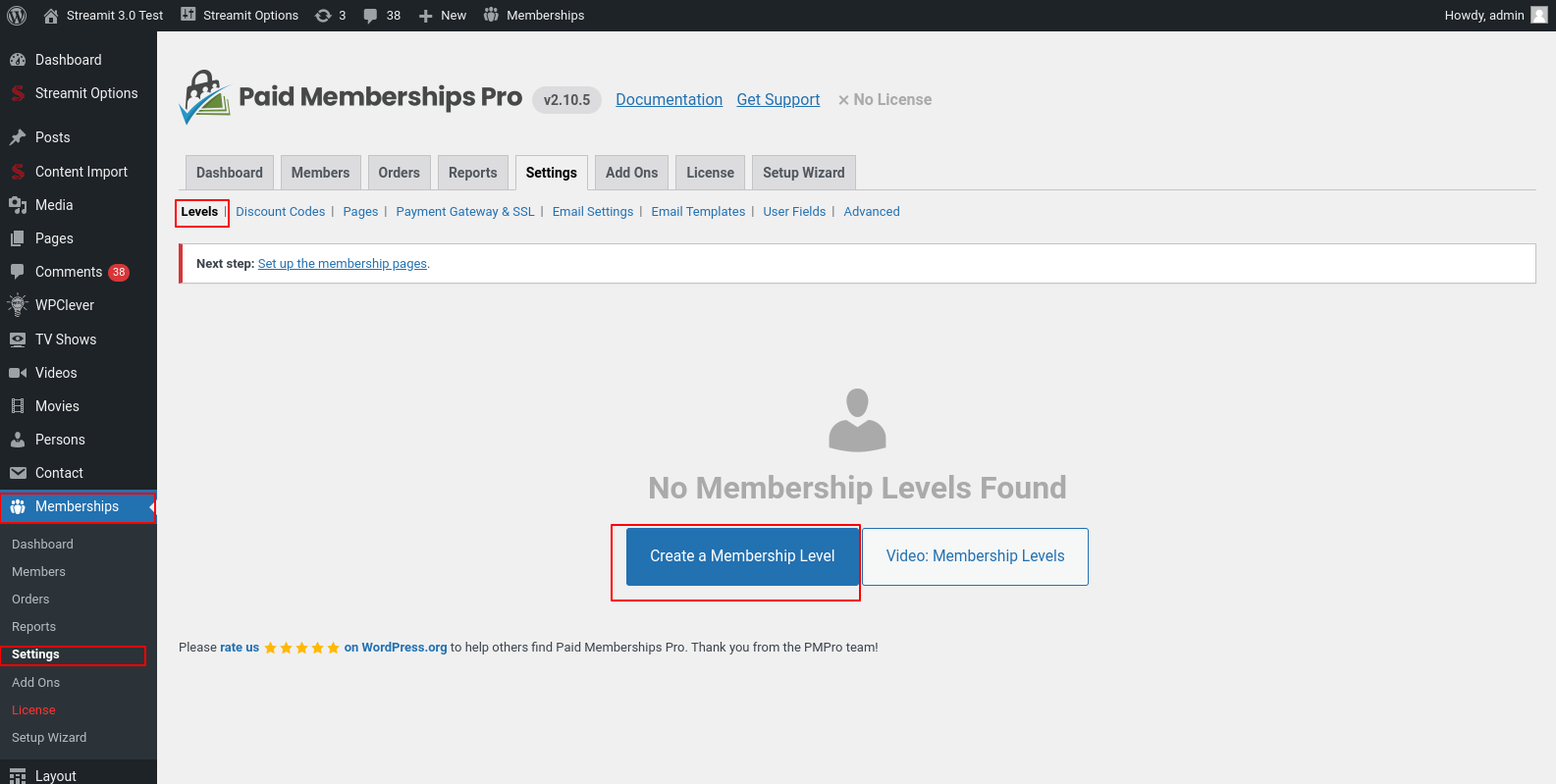
Task: Click the WPClever lightbulb icon
Action: point(18,305)
